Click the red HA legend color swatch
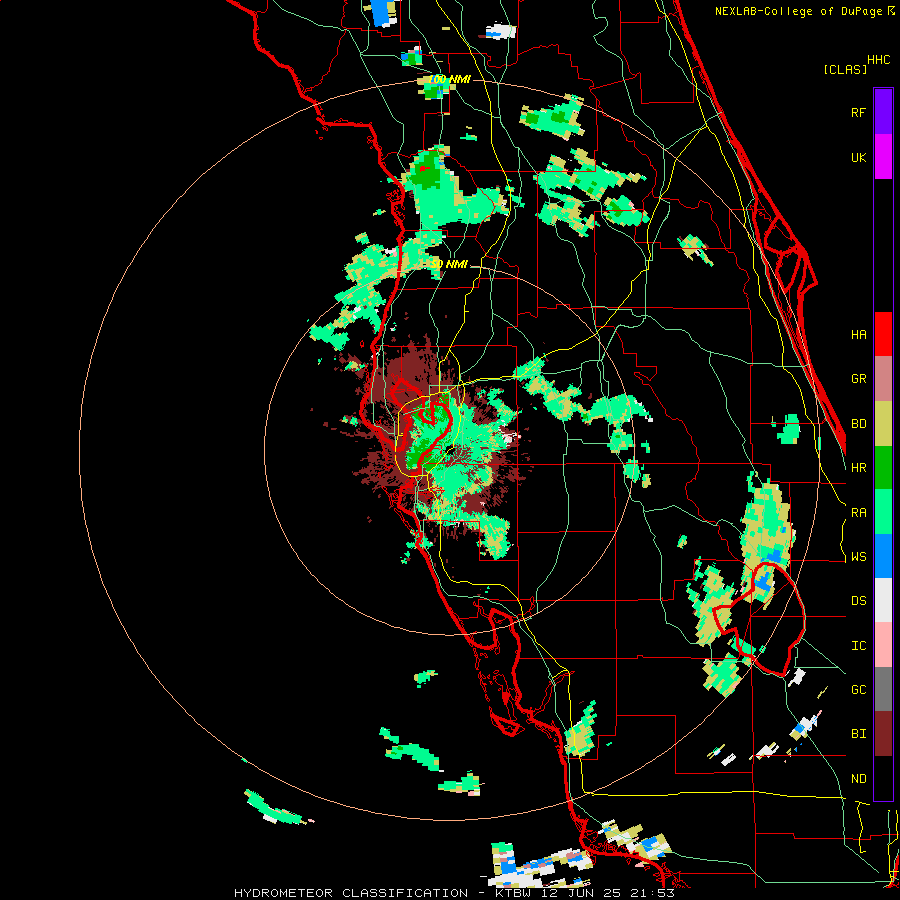Viewport: 900px width, 900px height. pyautogui.click(x=883, y=334)
